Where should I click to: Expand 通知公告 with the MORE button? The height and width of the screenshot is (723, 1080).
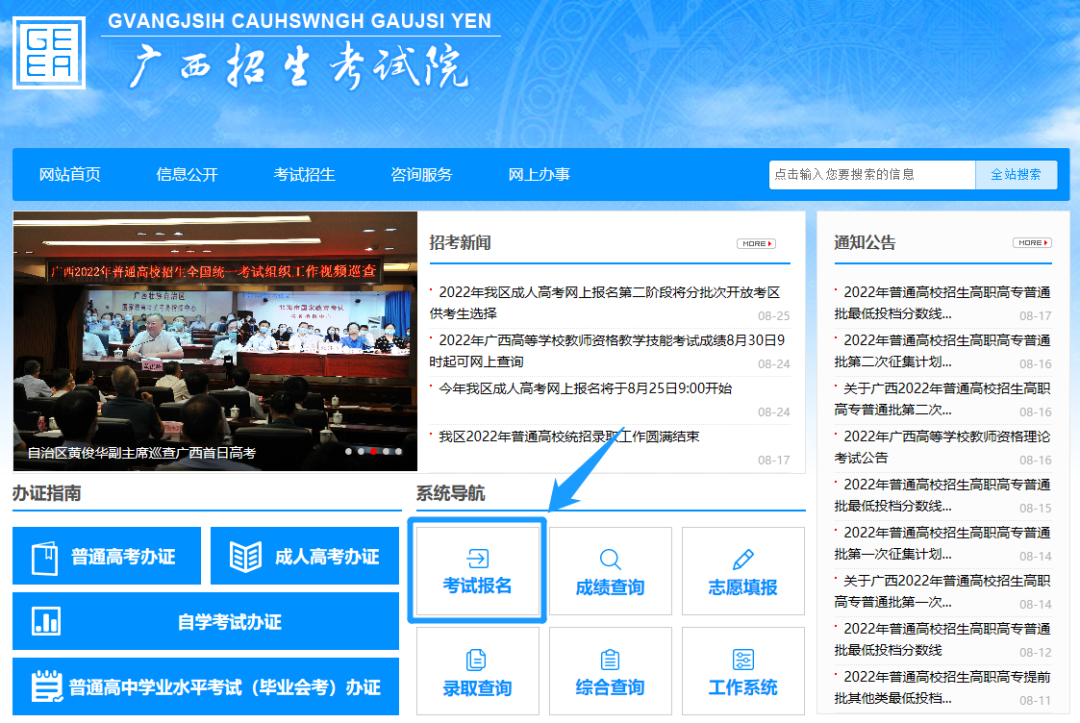point(1032,243)
